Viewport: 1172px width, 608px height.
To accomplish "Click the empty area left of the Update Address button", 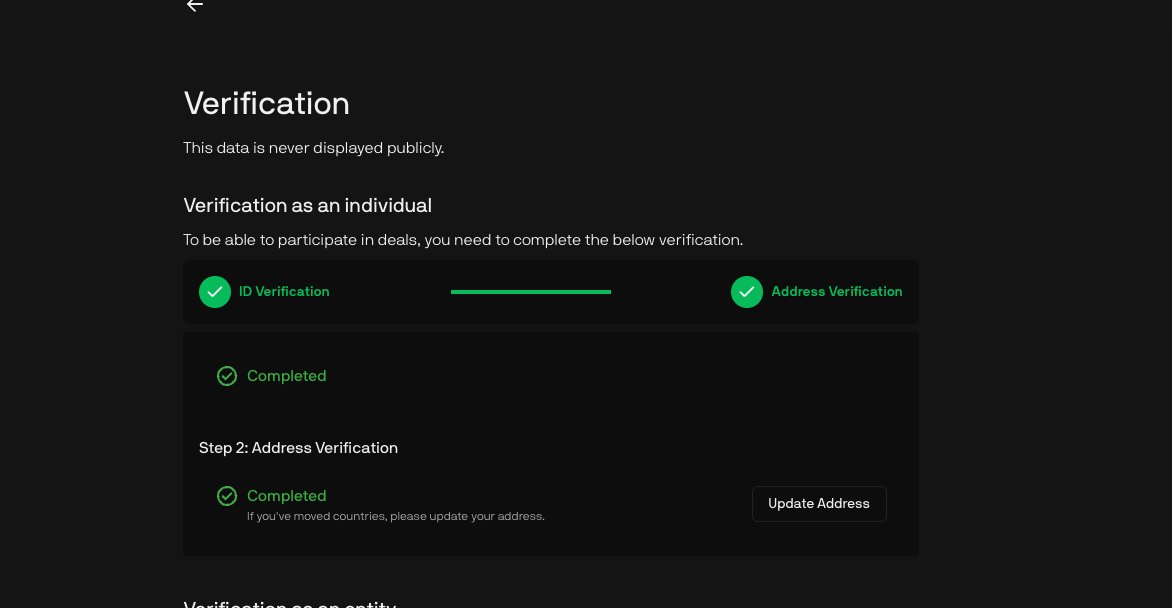I will click(650, 504).
